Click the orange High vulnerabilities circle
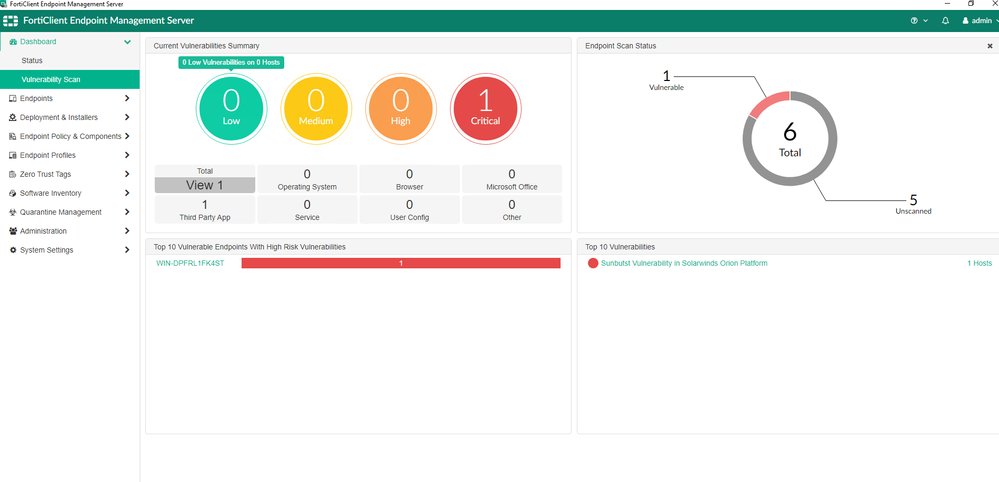The height and width of the screenshot is (482, 999). 401,109
